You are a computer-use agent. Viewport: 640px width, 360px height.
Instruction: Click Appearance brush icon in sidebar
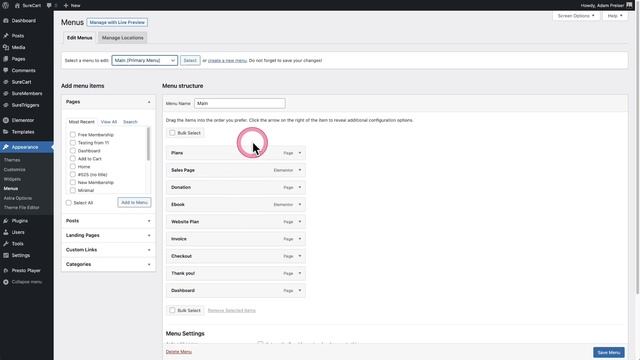(x=6, y=147)
